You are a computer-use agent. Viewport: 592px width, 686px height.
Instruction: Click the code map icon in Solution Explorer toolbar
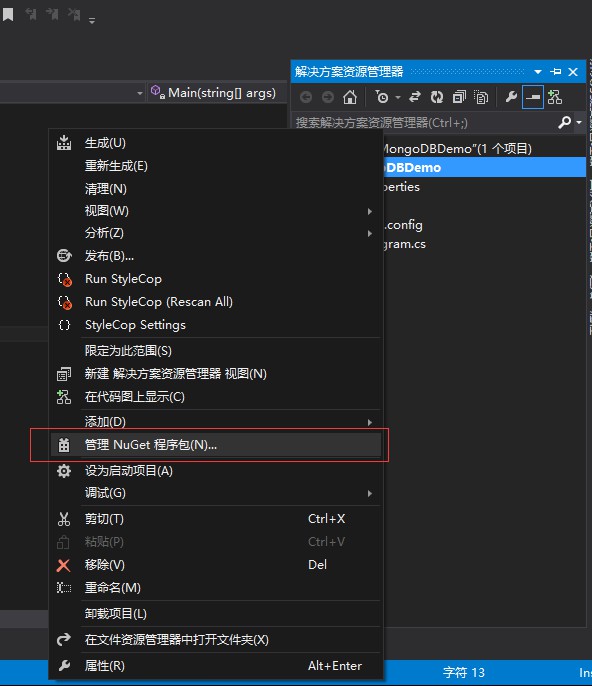555,97
